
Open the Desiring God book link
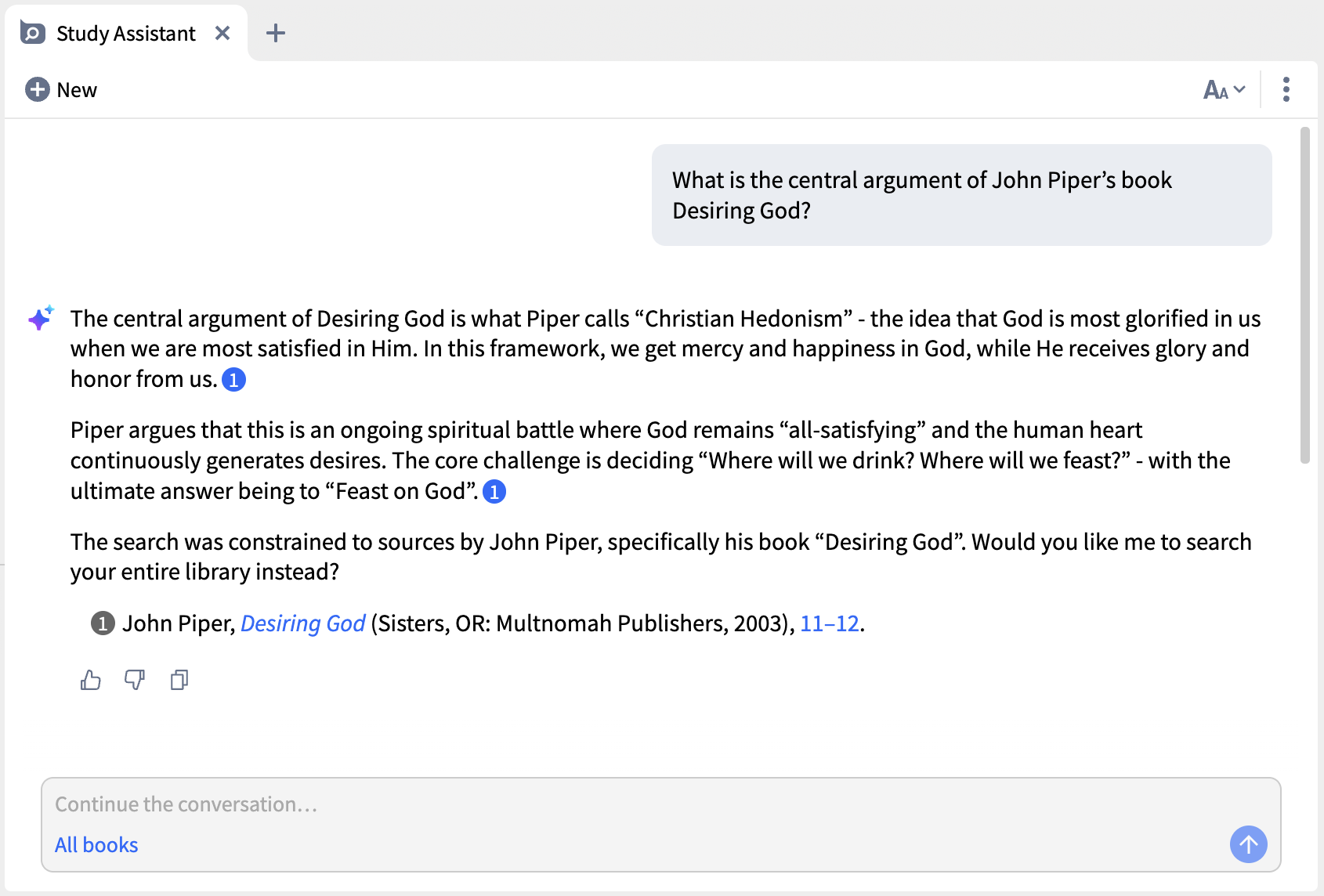pyautogui.click(x=302, y=623)
